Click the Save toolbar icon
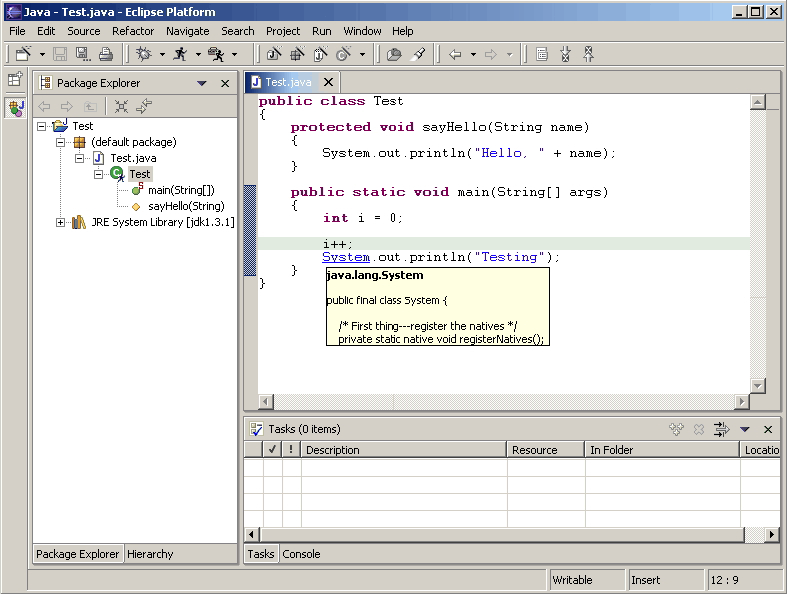Screen dimensions: 787x594 (60, 54)
